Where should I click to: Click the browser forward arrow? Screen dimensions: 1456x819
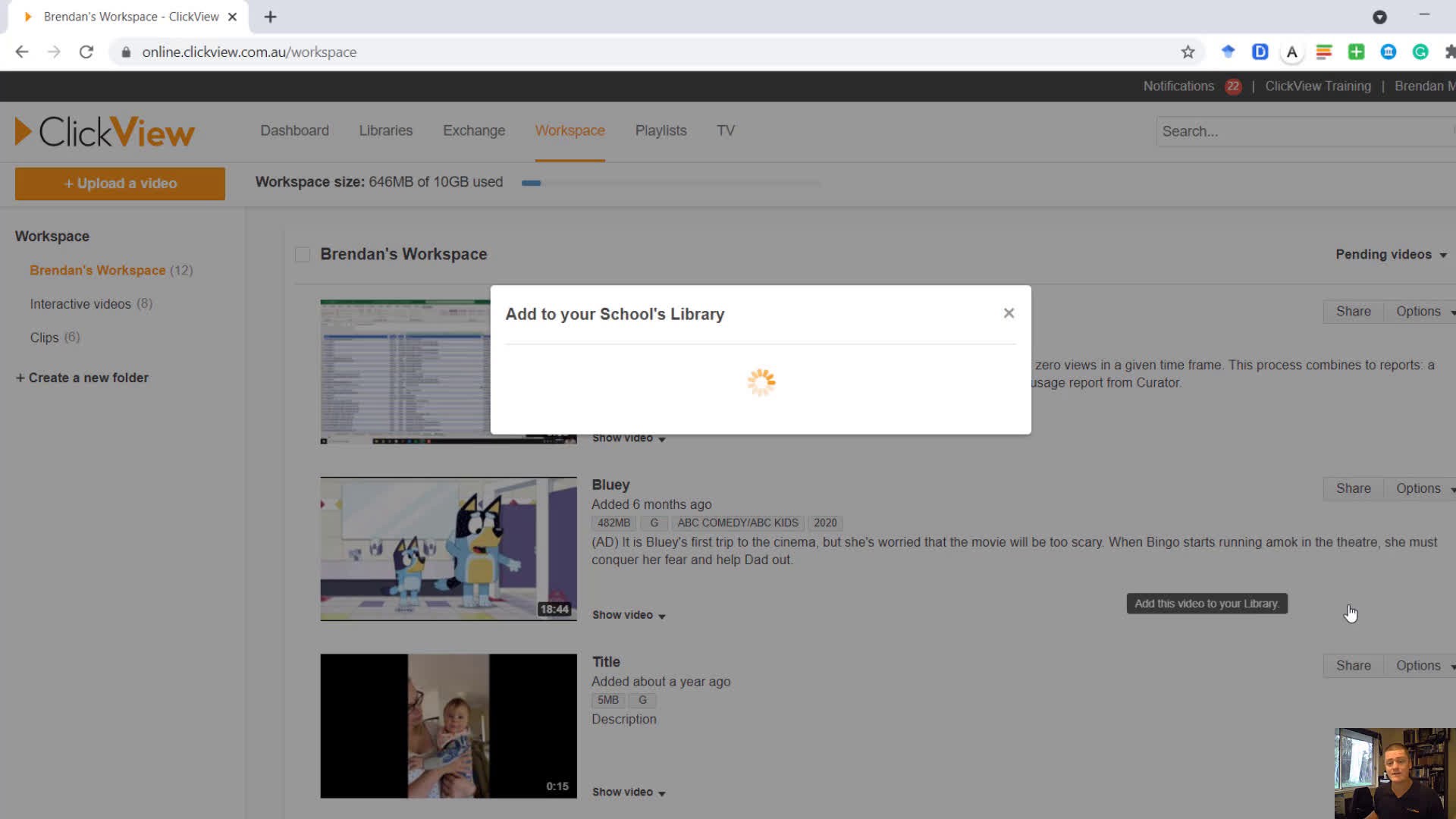(54, 52)
